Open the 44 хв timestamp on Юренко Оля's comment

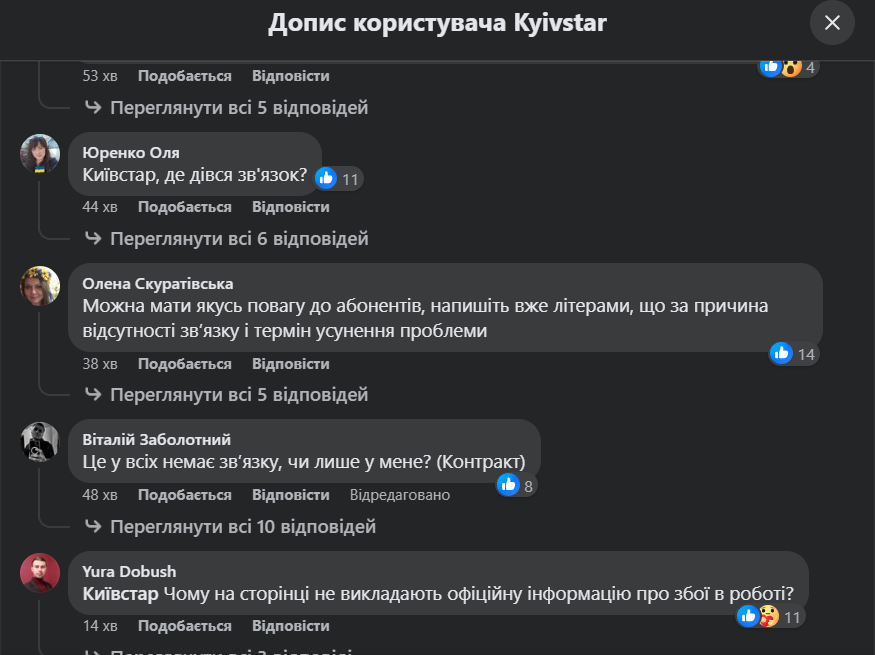(99, 207)
